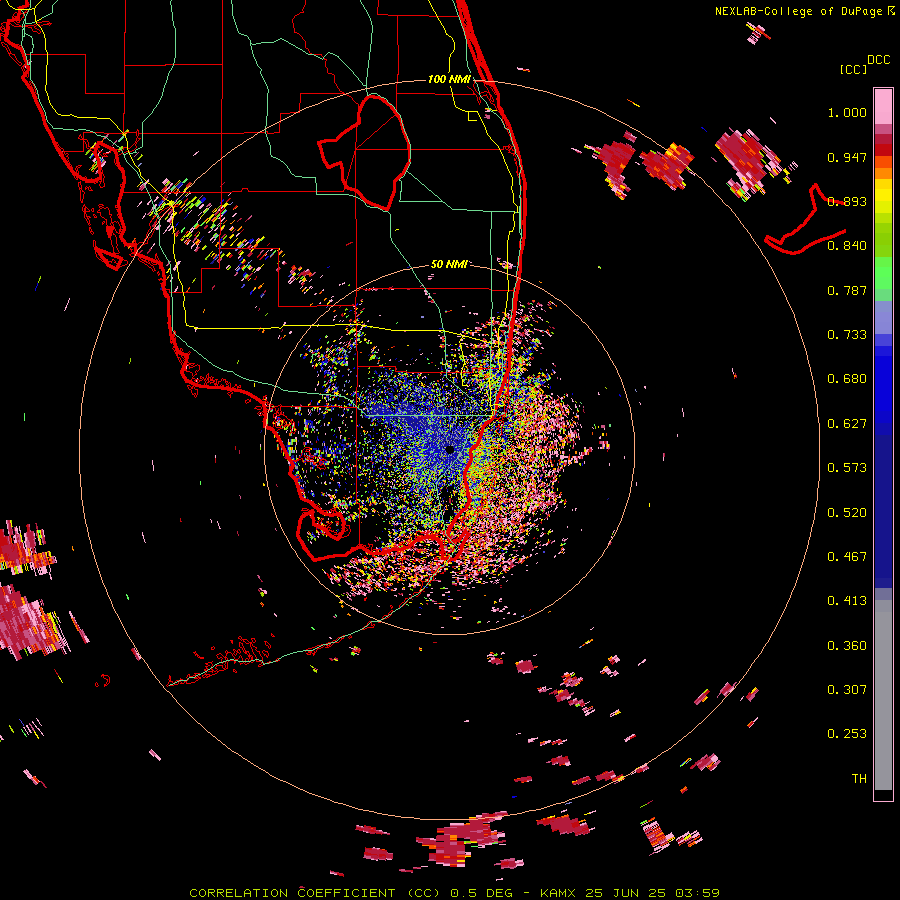Screen dimensions: 900x900
Task: Click the 0.307 scale value
Action: point(847,690)
